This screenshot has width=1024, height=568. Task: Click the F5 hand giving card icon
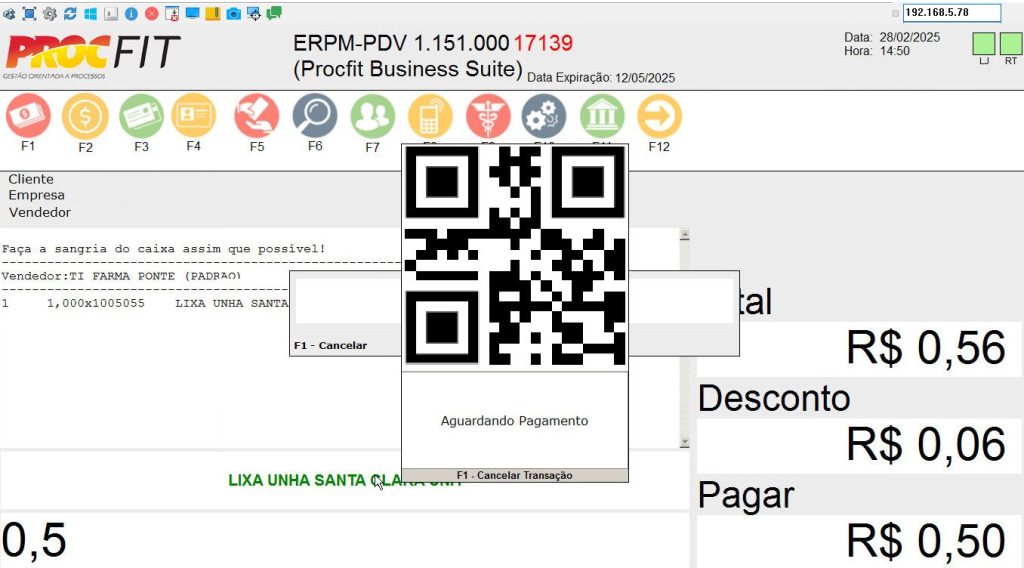257,116
